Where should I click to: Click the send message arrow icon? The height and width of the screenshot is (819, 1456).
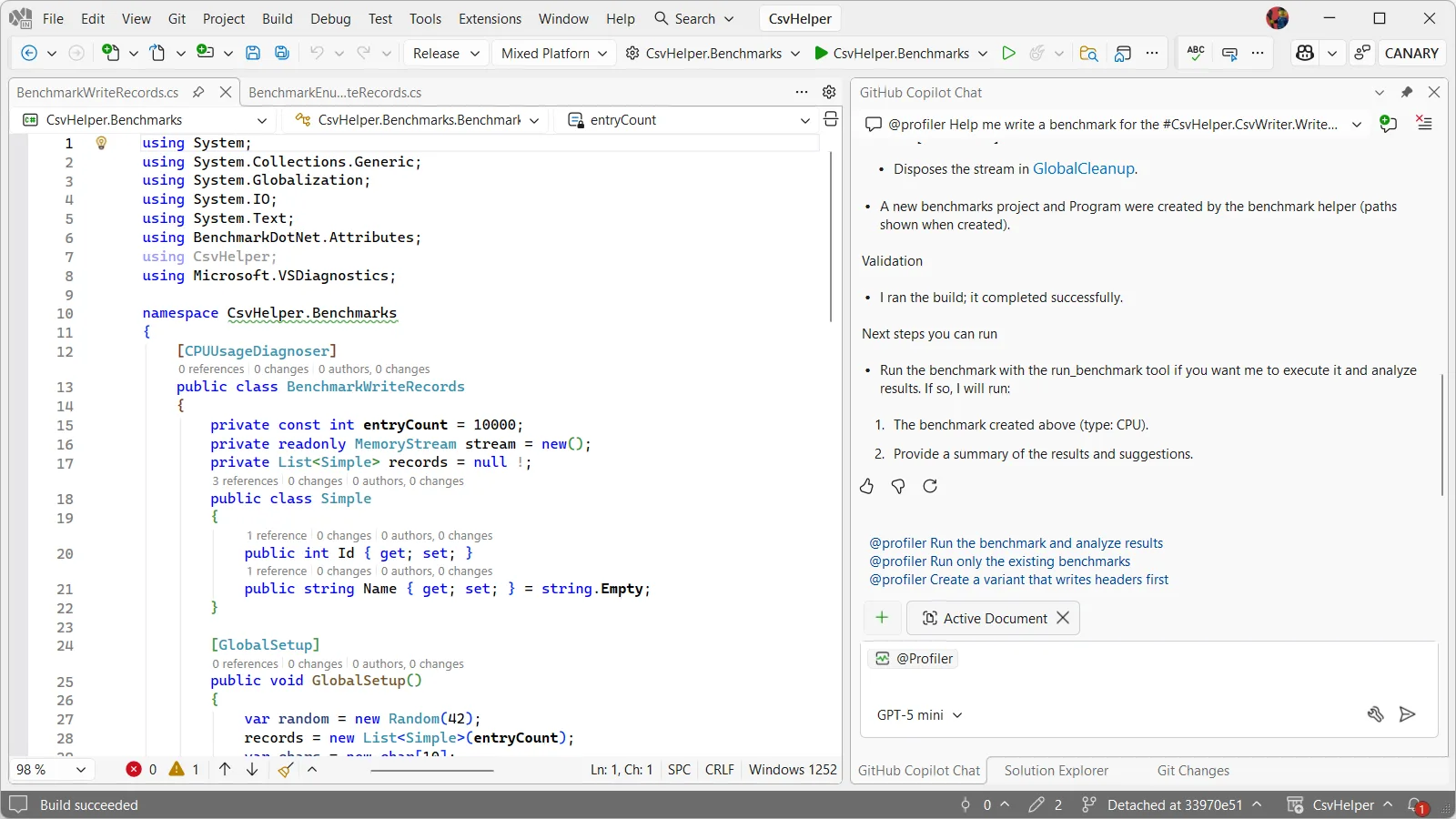(x=1407, y=714)
